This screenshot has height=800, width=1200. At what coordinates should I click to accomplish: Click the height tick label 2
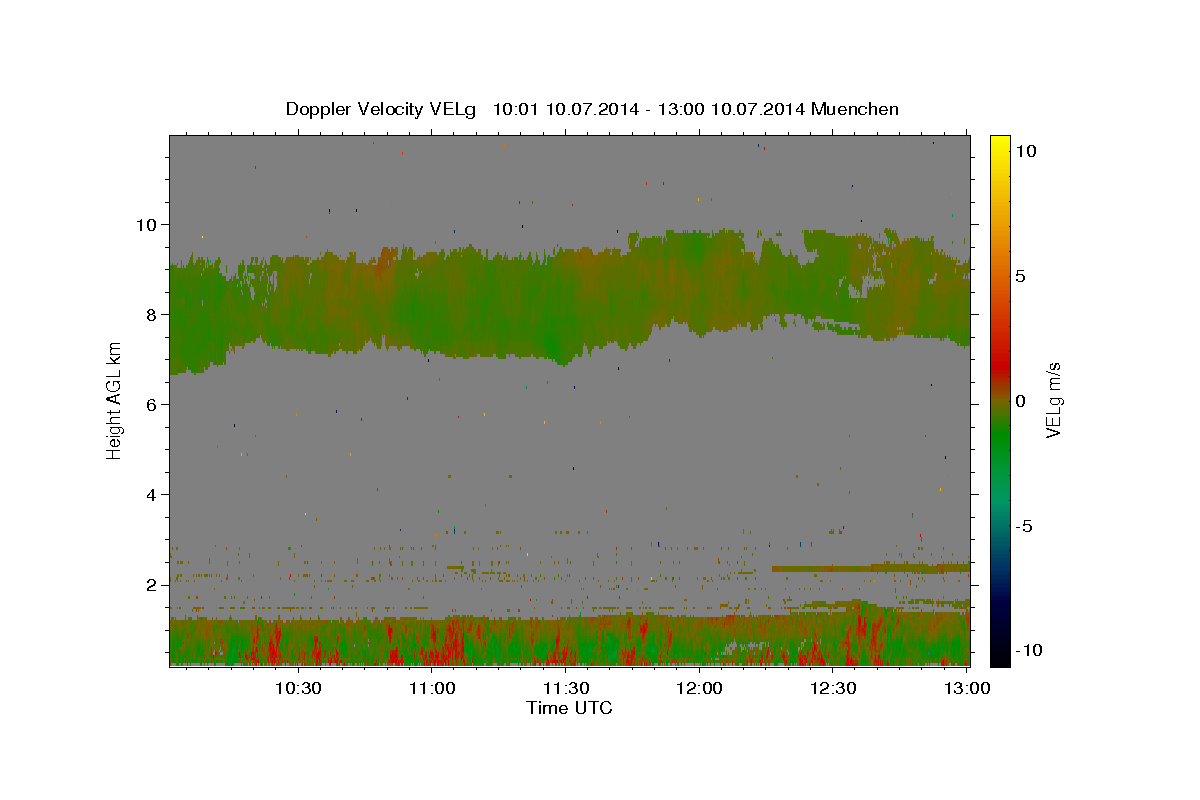(152, 585)
